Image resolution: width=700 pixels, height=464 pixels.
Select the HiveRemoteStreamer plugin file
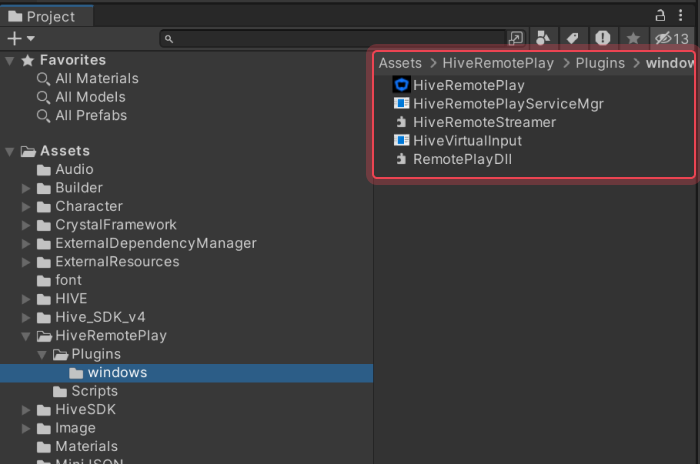(484, 122)
